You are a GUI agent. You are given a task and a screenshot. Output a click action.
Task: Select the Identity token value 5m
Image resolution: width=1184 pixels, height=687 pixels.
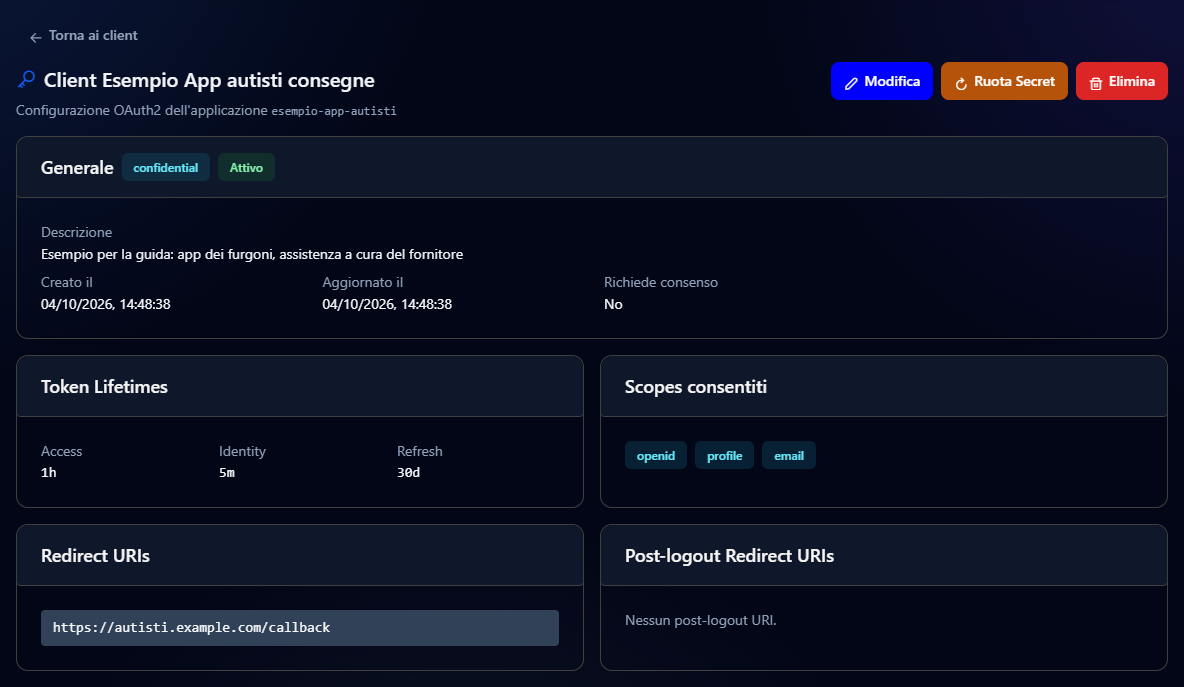point(227,473)
